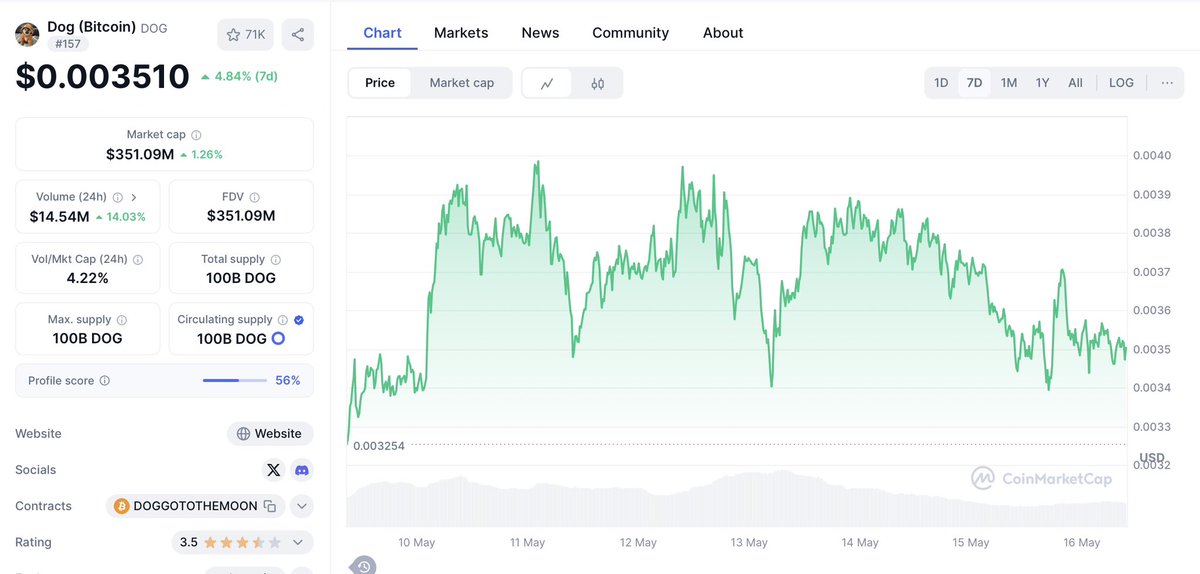Open the Markets tab
The image size is (1200, 574).
461,33
